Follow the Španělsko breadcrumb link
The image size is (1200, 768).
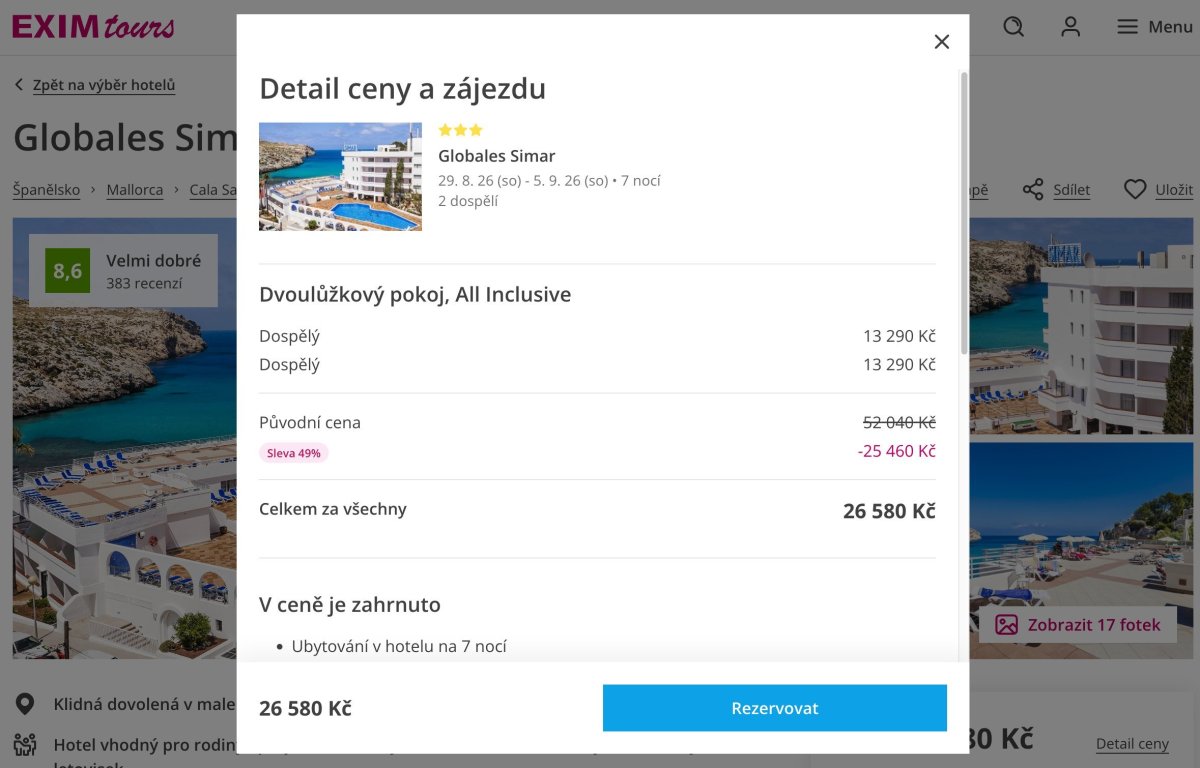point(46,189)
